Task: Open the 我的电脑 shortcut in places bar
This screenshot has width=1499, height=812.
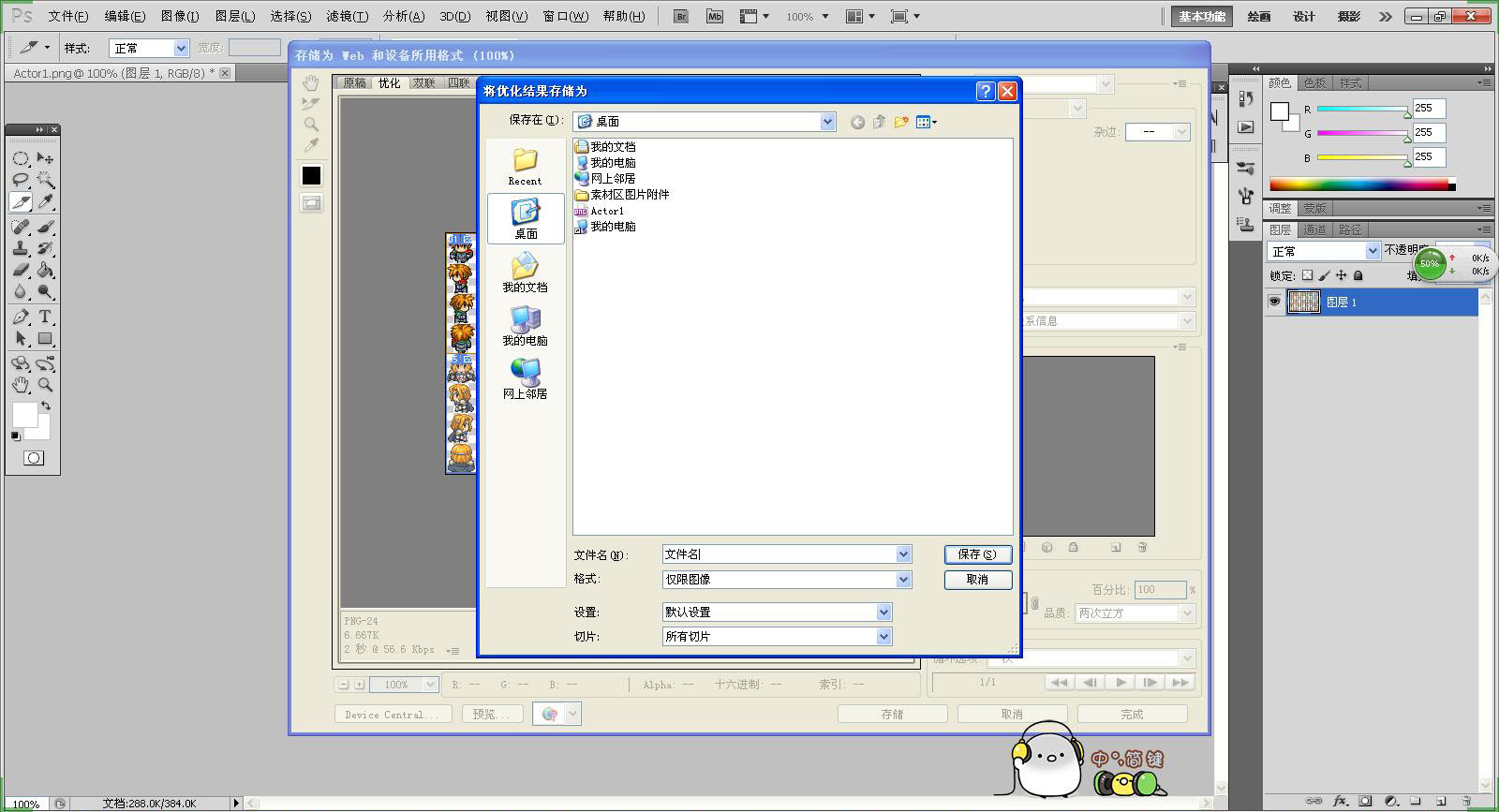Action: 525,326
